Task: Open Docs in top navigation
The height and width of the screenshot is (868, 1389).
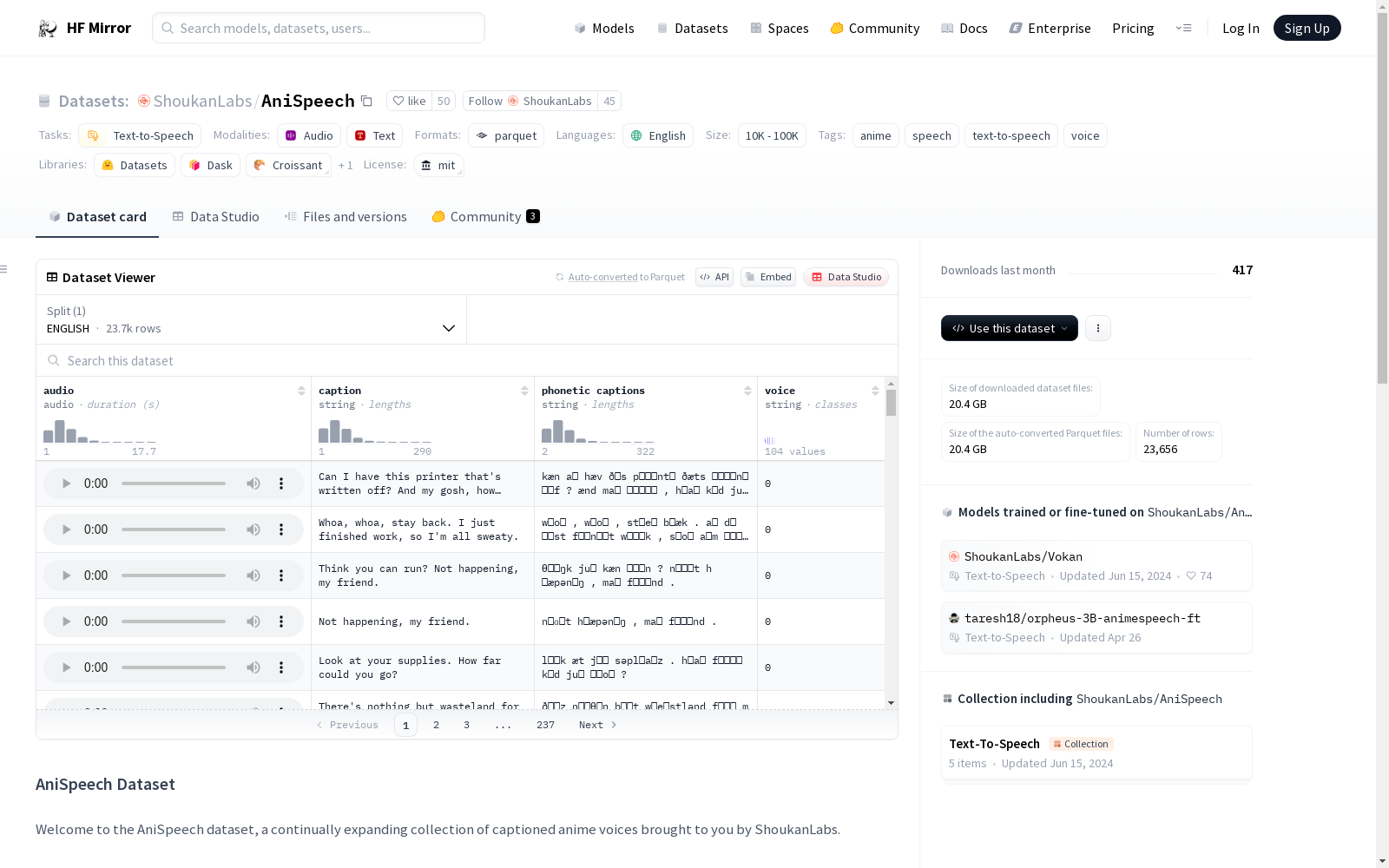Action: point(964,29)
